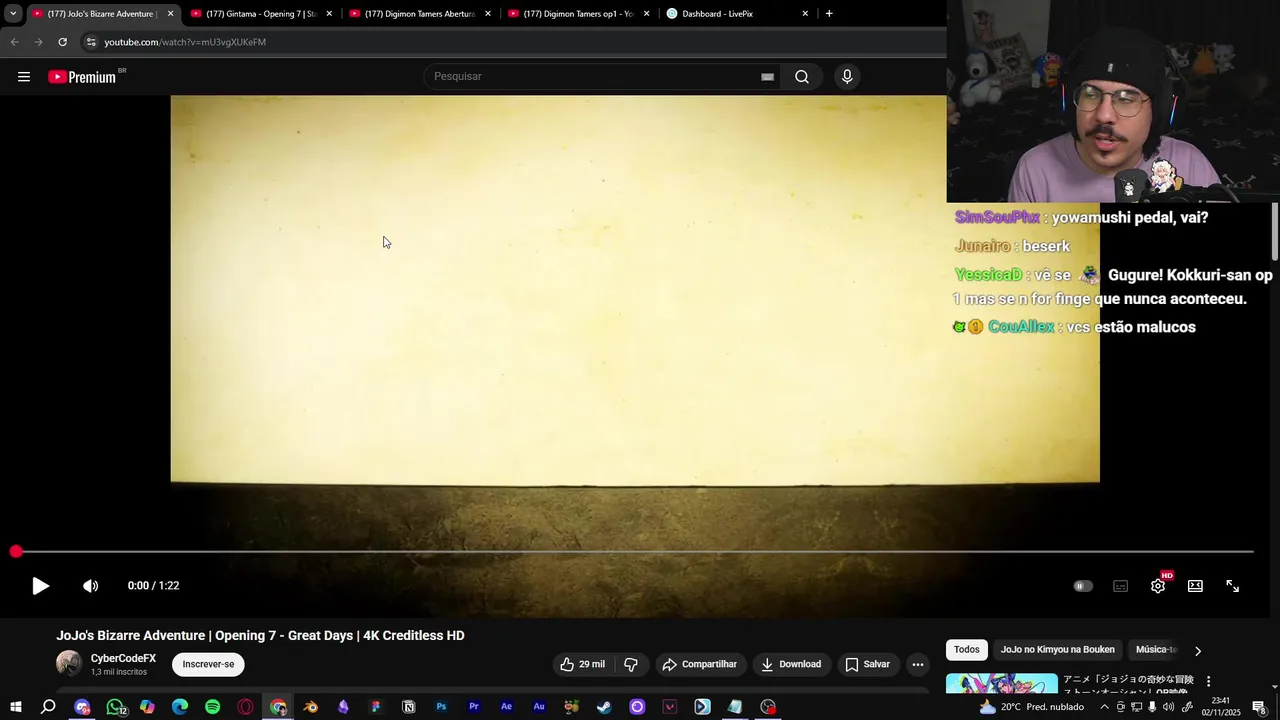Open After Effects from the taskbar
The height and width of the screenshot is (720, 1280).
[506, 707]
